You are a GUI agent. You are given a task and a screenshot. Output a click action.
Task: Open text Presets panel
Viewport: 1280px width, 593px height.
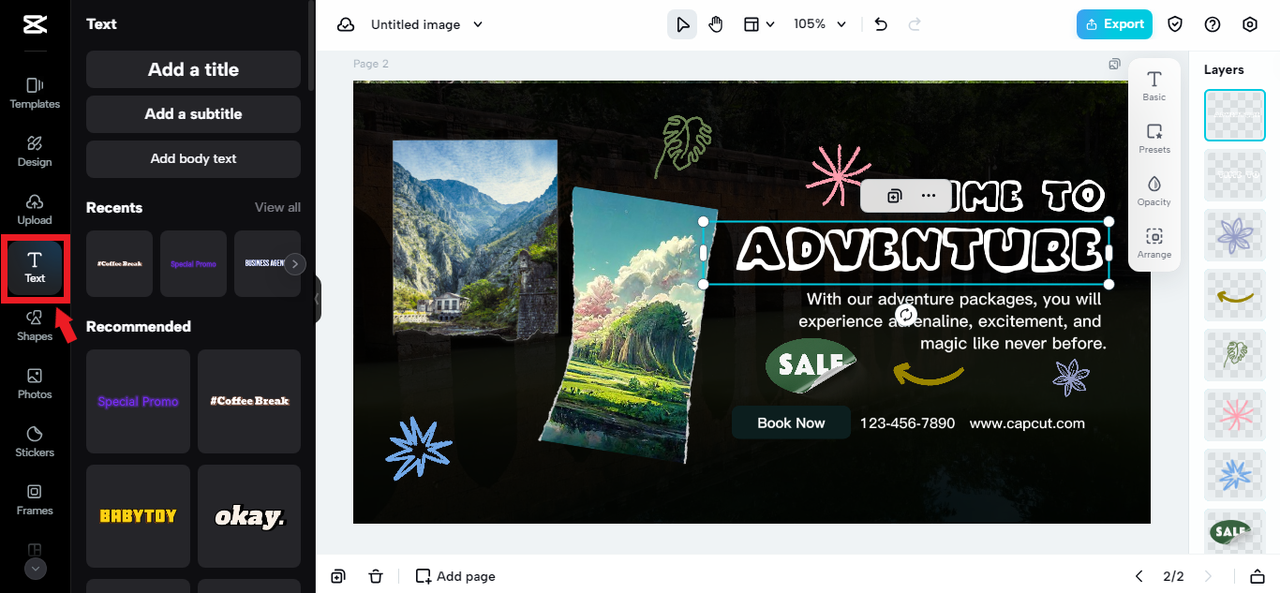coord(1154,138)
